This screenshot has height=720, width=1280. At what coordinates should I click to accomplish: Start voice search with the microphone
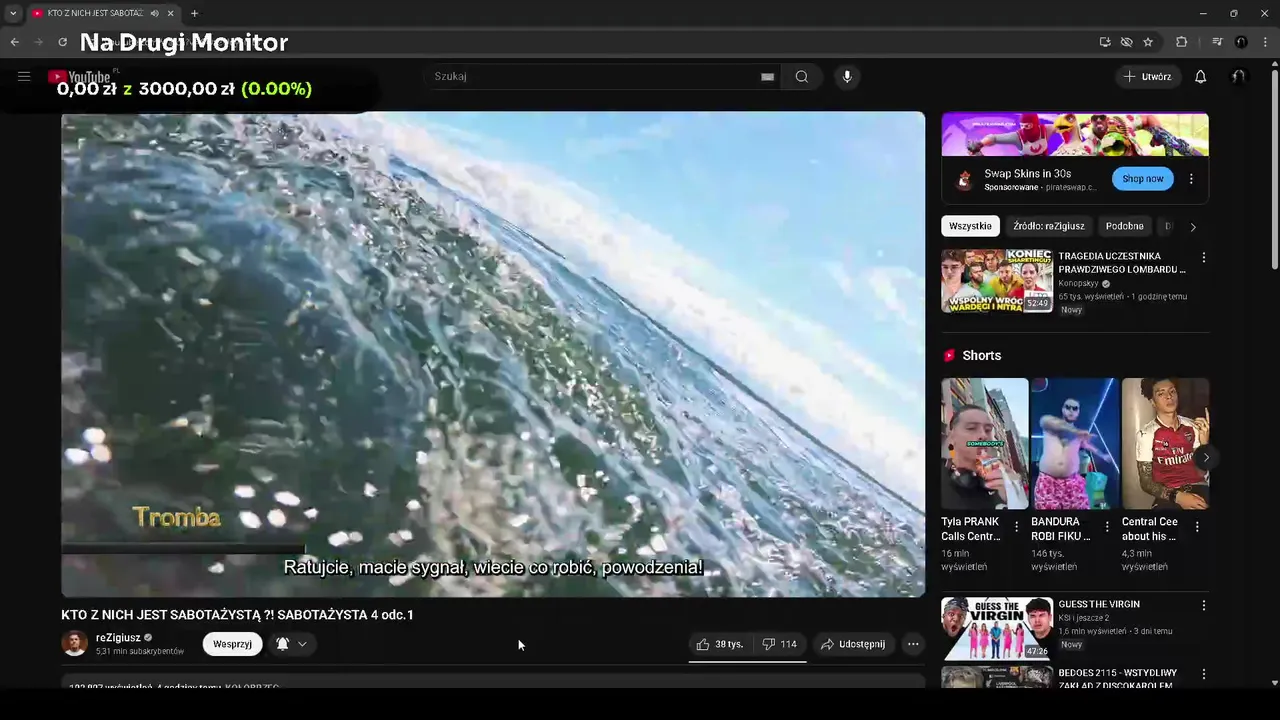pyautogui.click(x=847, y=77)
